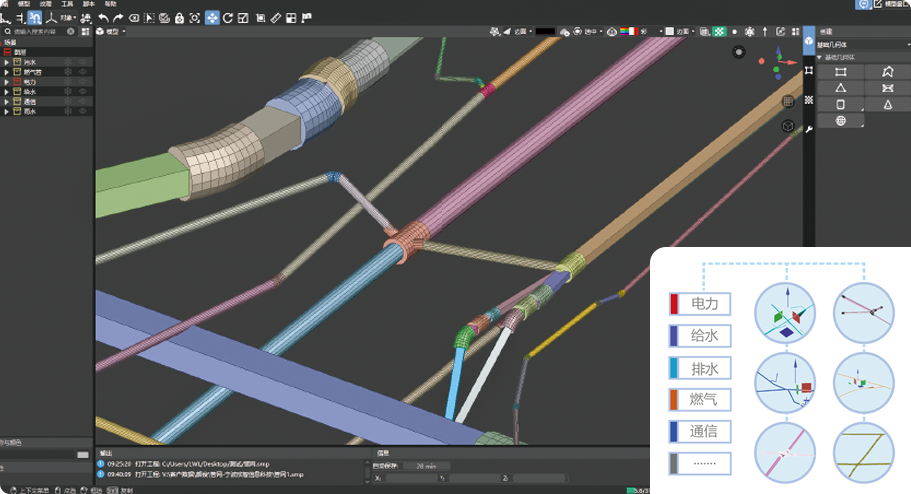This screenshot has width=911, height=494.
Task: Click the lock selection icon
Action: click(x=179, y=18)
